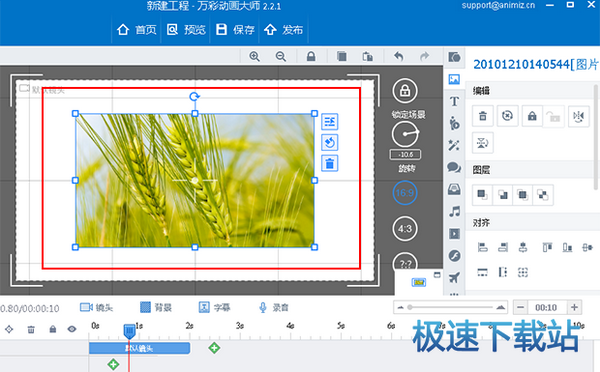Open the airplane icon tool
The image size is (600, 372).
click(454, 277)
